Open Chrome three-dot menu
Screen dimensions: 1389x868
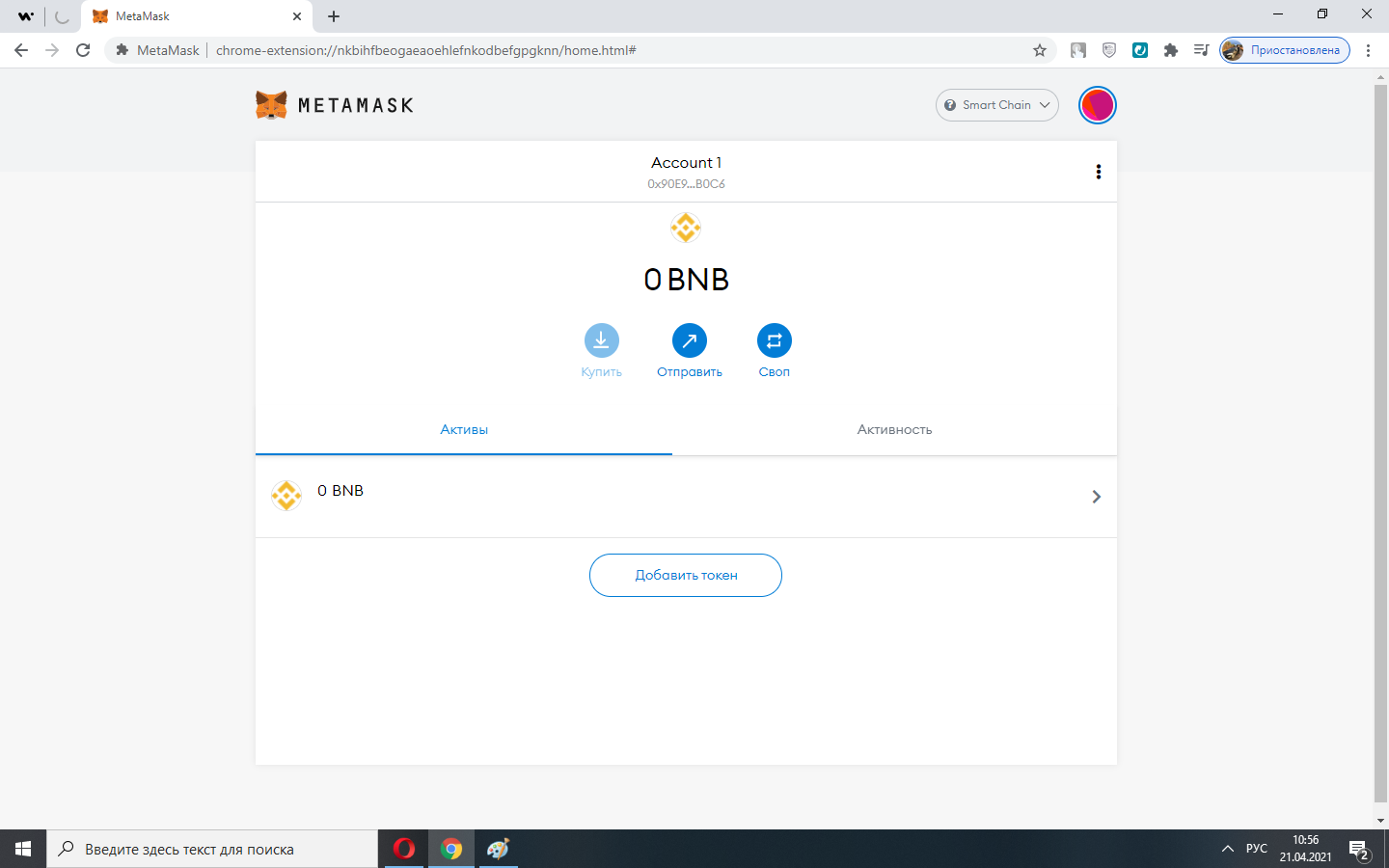[x=1368, y=50]
